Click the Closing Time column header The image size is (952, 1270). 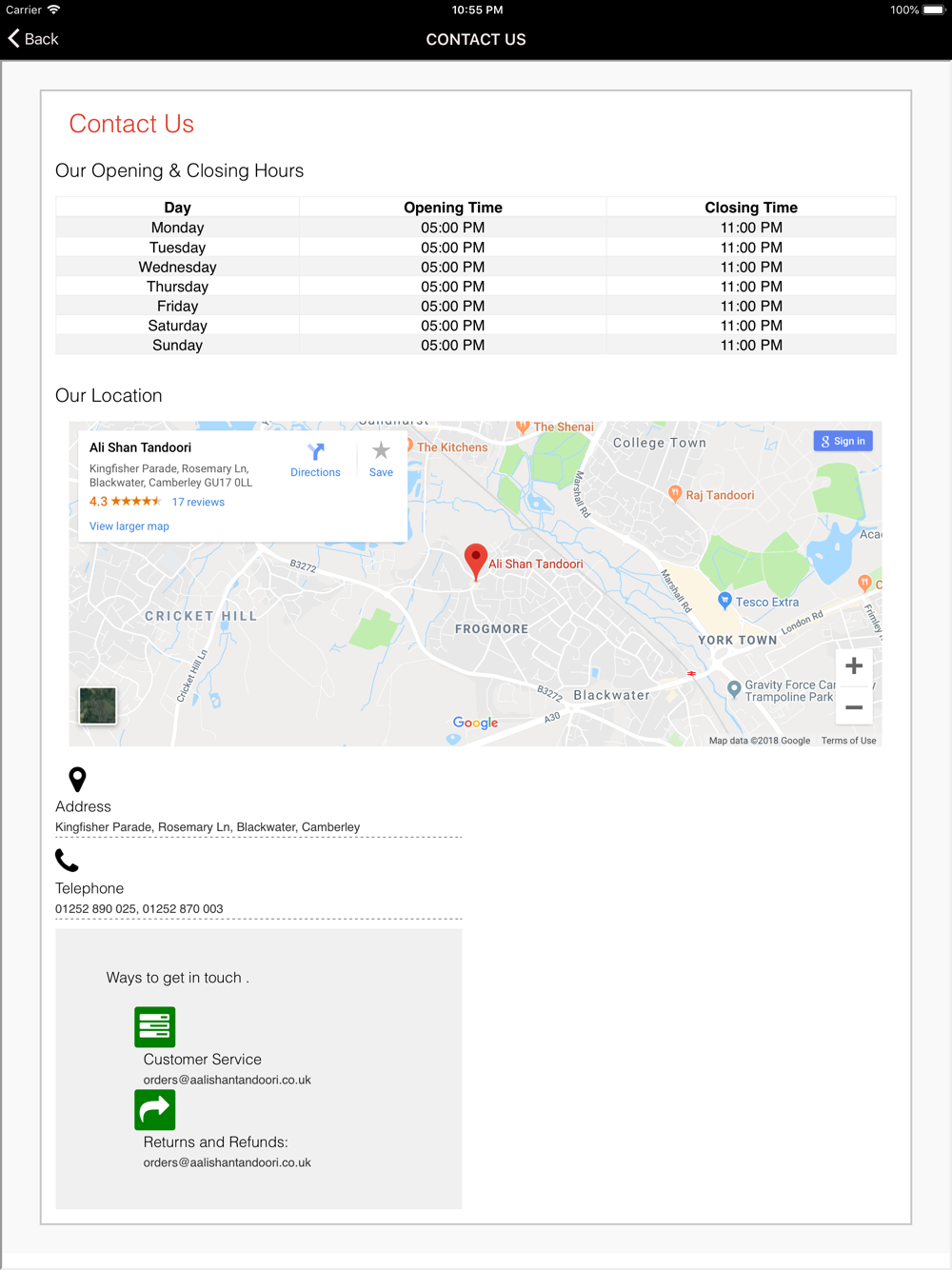click(751, 208)
